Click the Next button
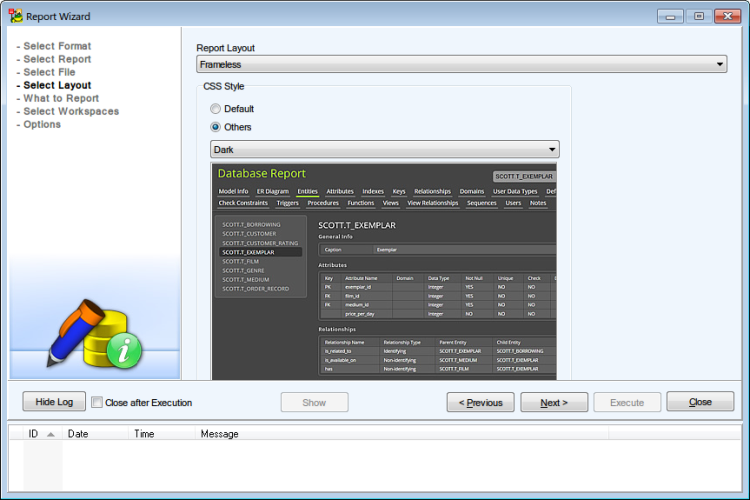Image resolution: width=750 pixels, height=500 pixels. pos(554,402)
